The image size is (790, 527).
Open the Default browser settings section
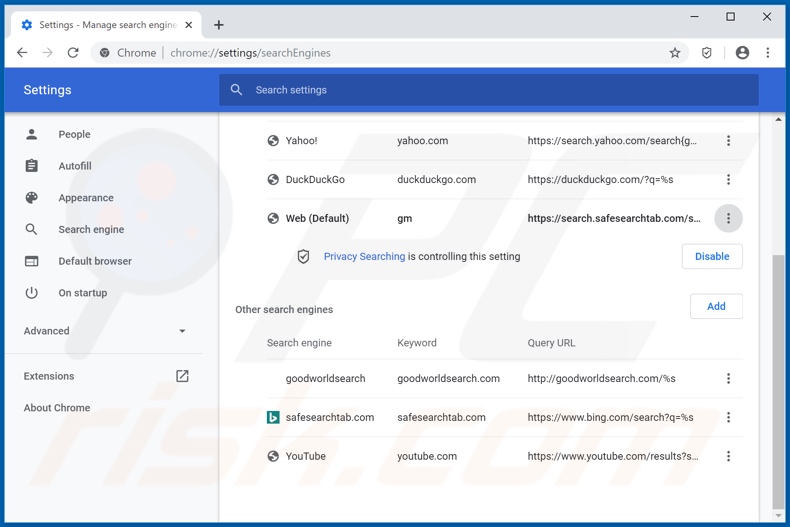(x=95, y=261)
